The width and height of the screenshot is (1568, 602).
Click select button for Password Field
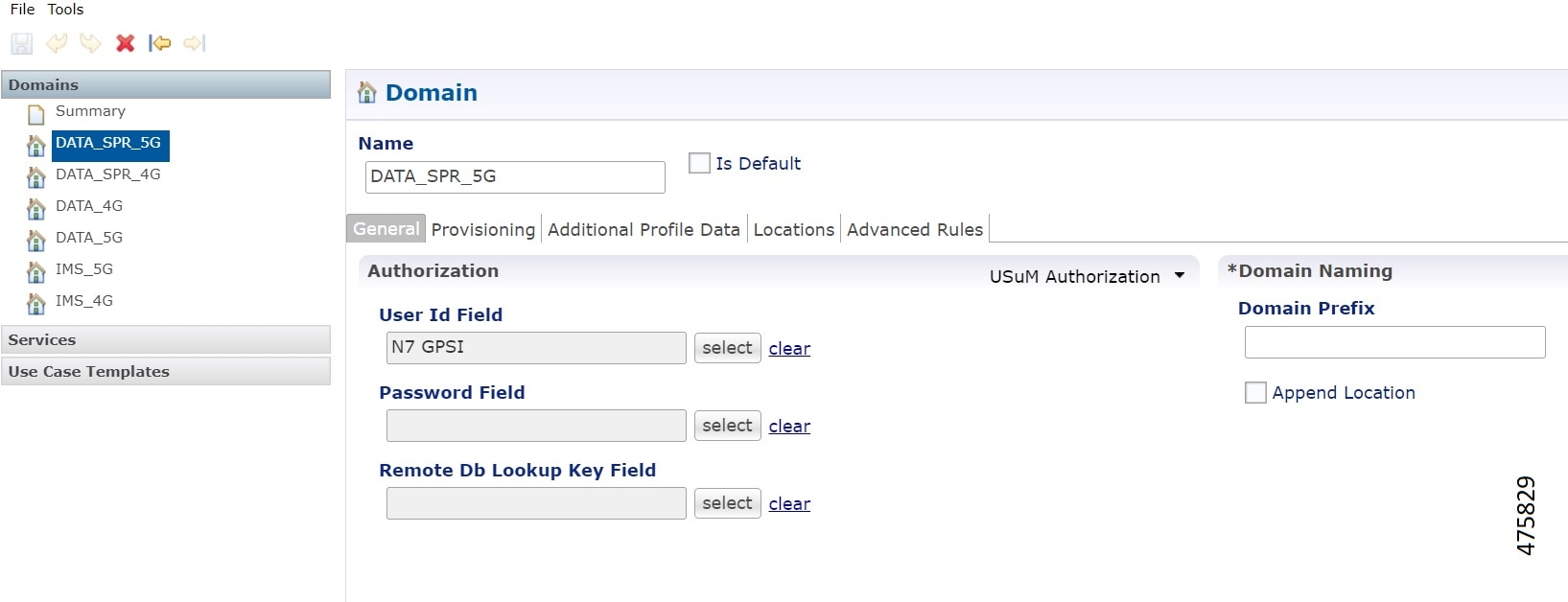click(727, 426)
